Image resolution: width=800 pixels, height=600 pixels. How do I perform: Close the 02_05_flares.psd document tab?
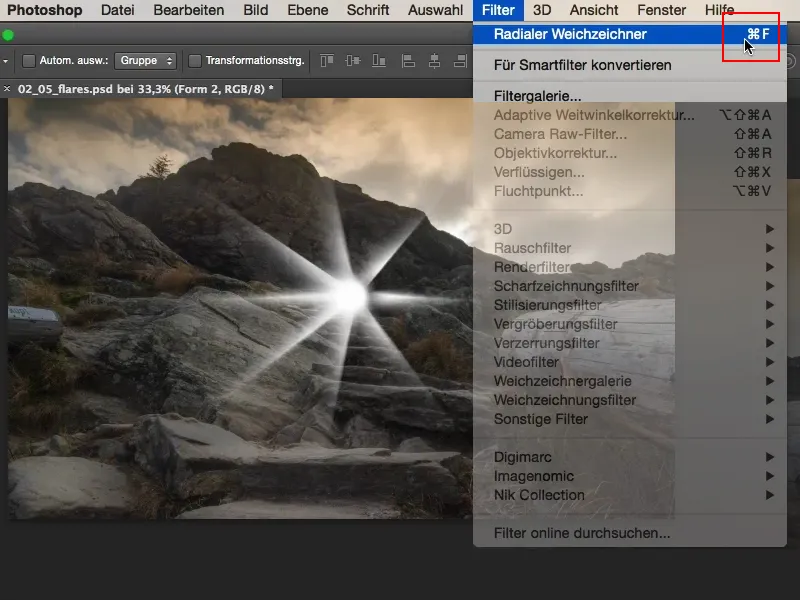[x=7, y=89]
